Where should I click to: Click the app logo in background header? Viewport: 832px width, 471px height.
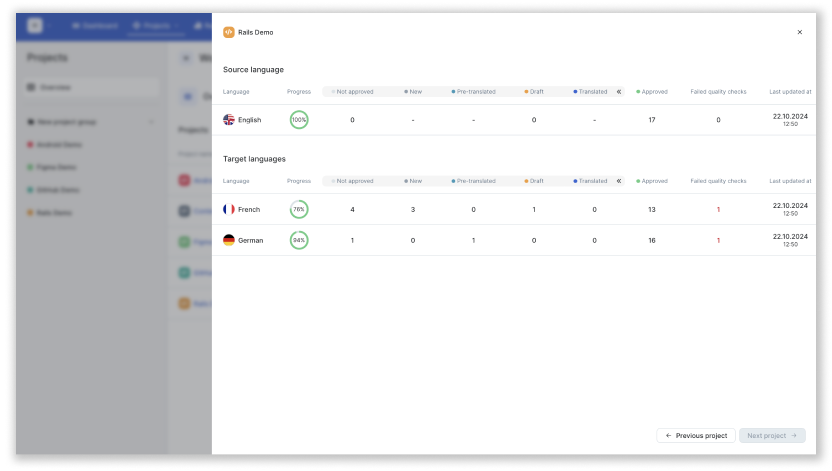35,25
